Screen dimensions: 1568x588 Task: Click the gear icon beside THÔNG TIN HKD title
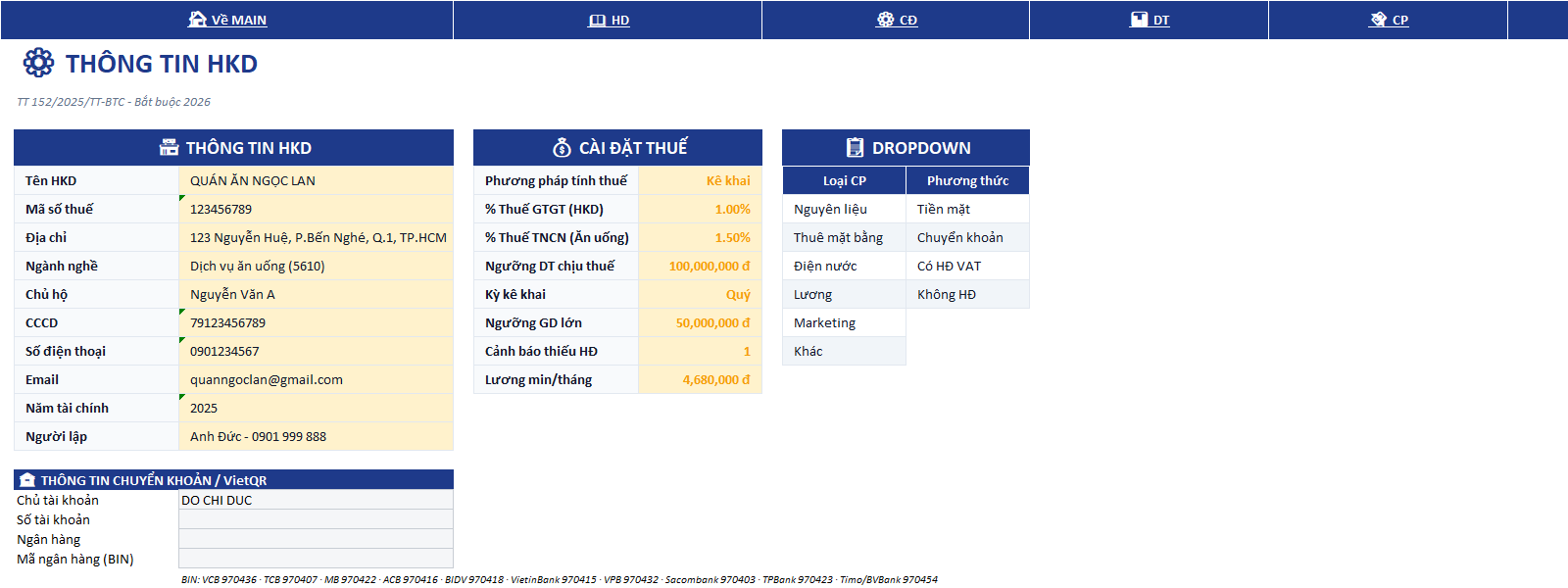click(x=38, y=63)
